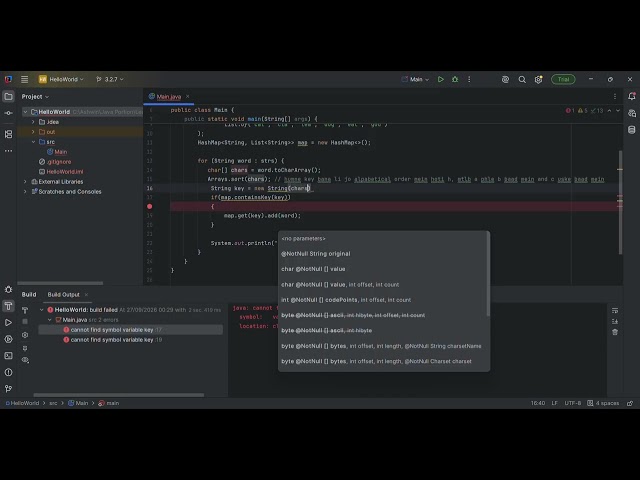Close the Main.java editor tab
640x480 pixels.
(188, 97)
